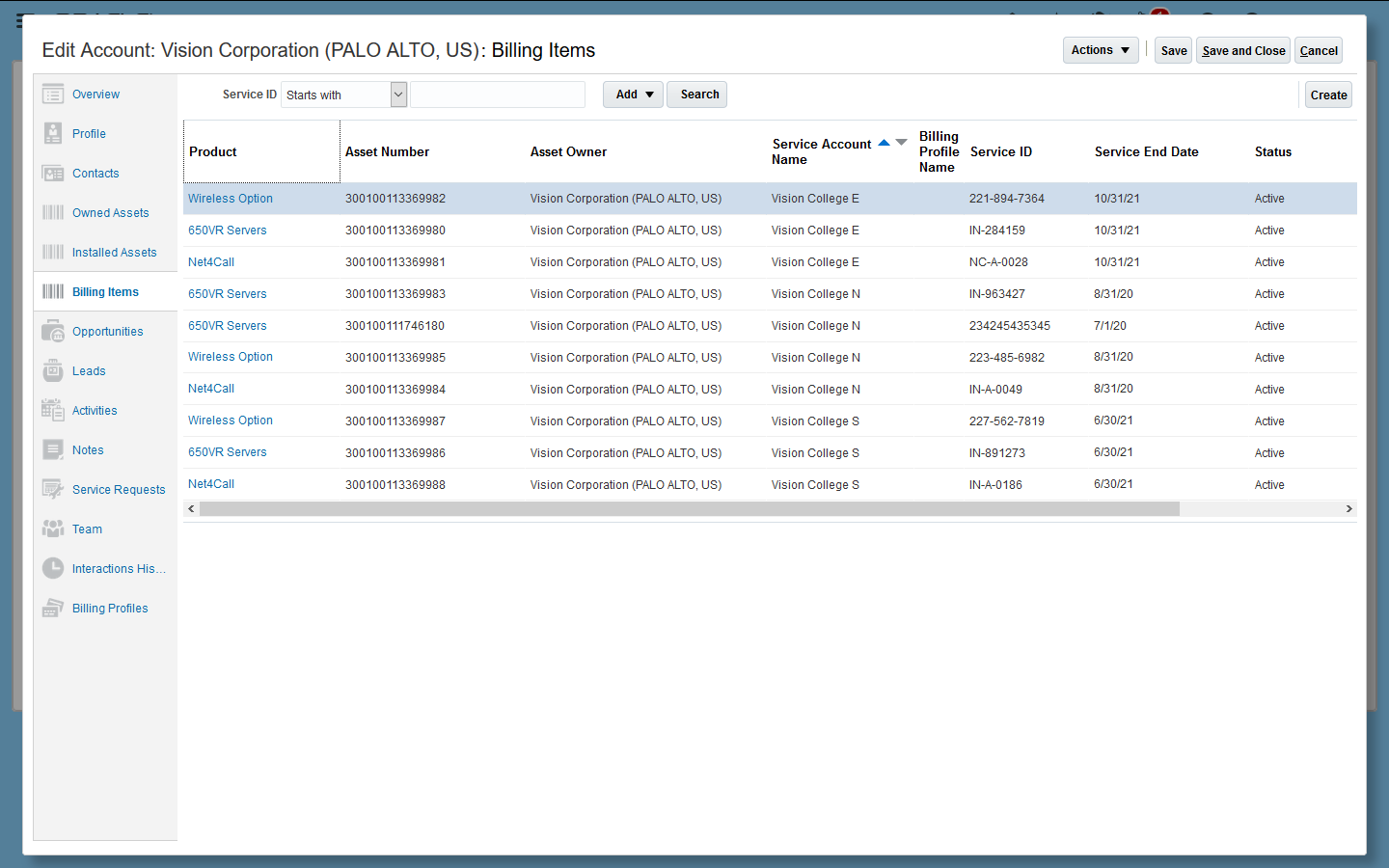Image resolution: width=1389 pixels, height=868 pixels.
Task: Select the Owned Assets tab
Action: (x=111, y=213)
